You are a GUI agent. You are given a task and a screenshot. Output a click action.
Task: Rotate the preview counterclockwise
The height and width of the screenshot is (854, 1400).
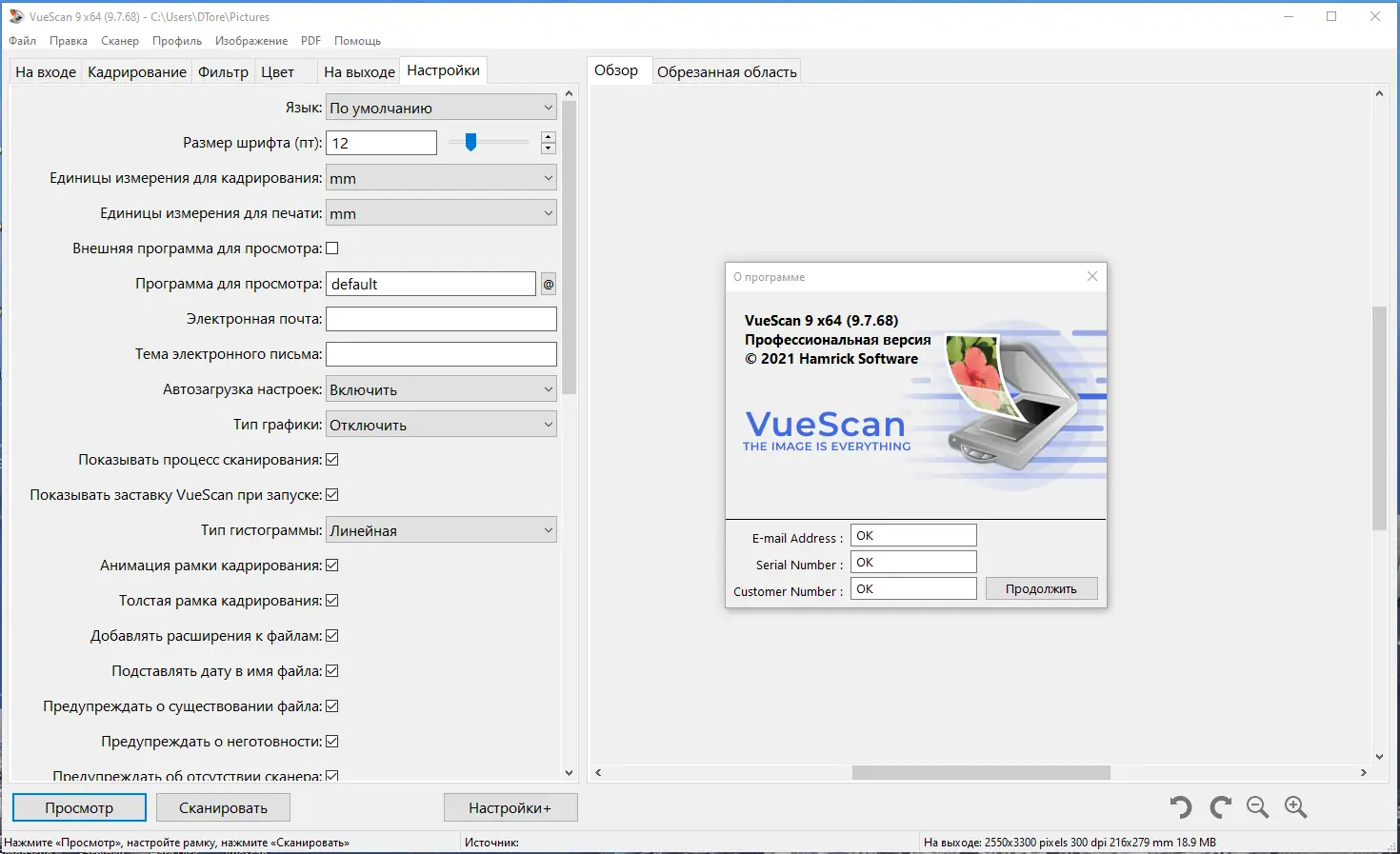1180,806
